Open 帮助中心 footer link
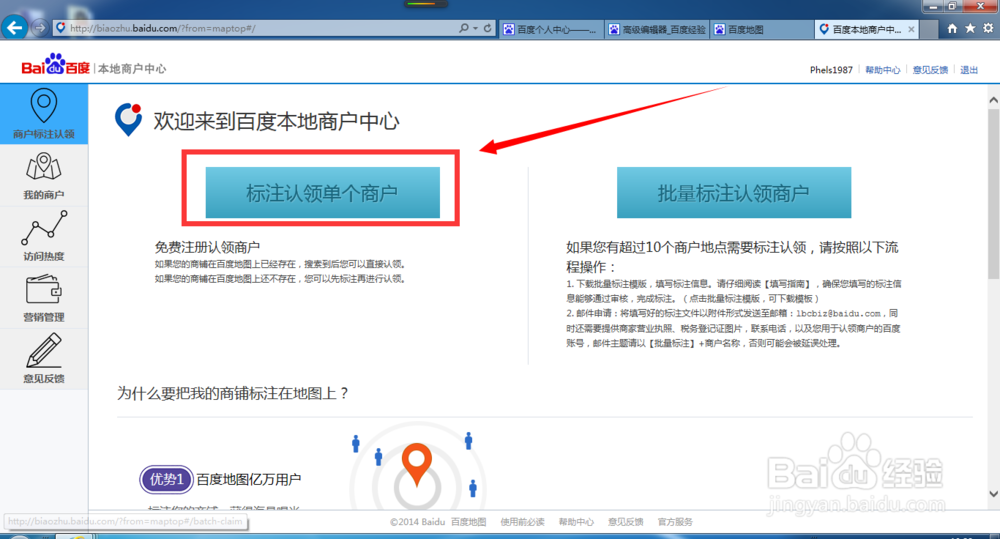This screenshot has width=1000, height=539. coord(576,522)
